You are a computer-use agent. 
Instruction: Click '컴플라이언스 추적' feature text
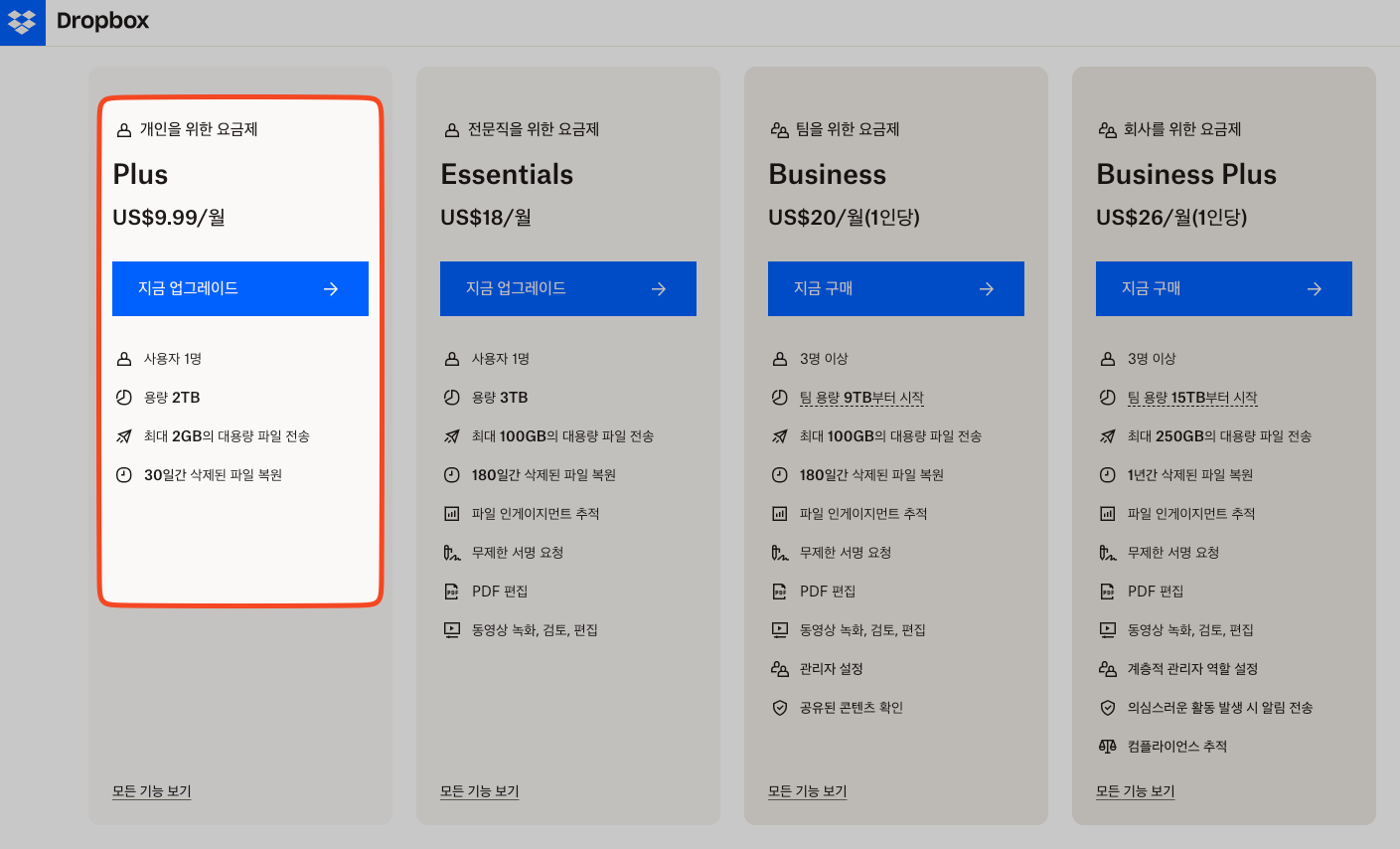(1177, 747)
